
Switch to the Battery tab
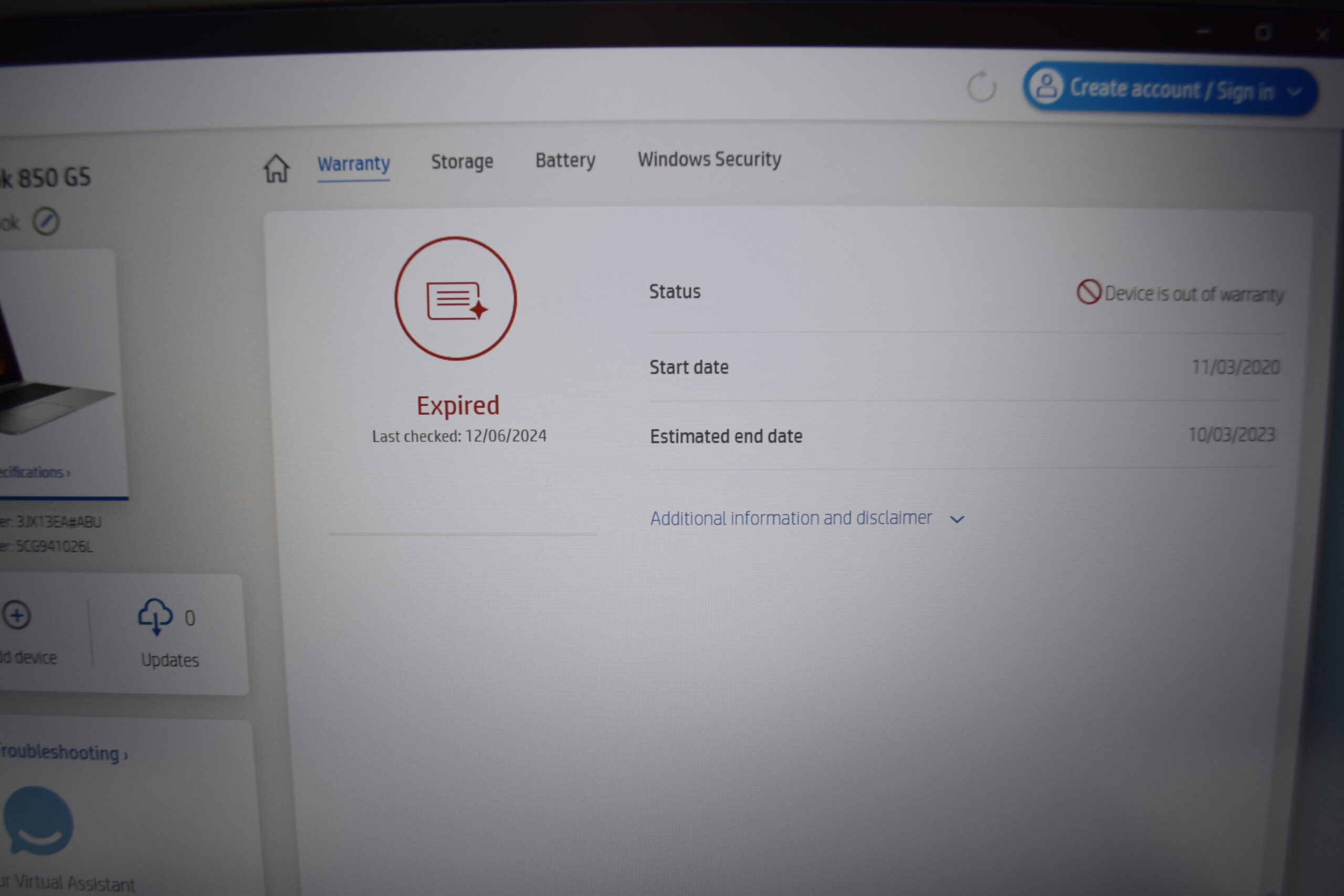coord(565,161)
